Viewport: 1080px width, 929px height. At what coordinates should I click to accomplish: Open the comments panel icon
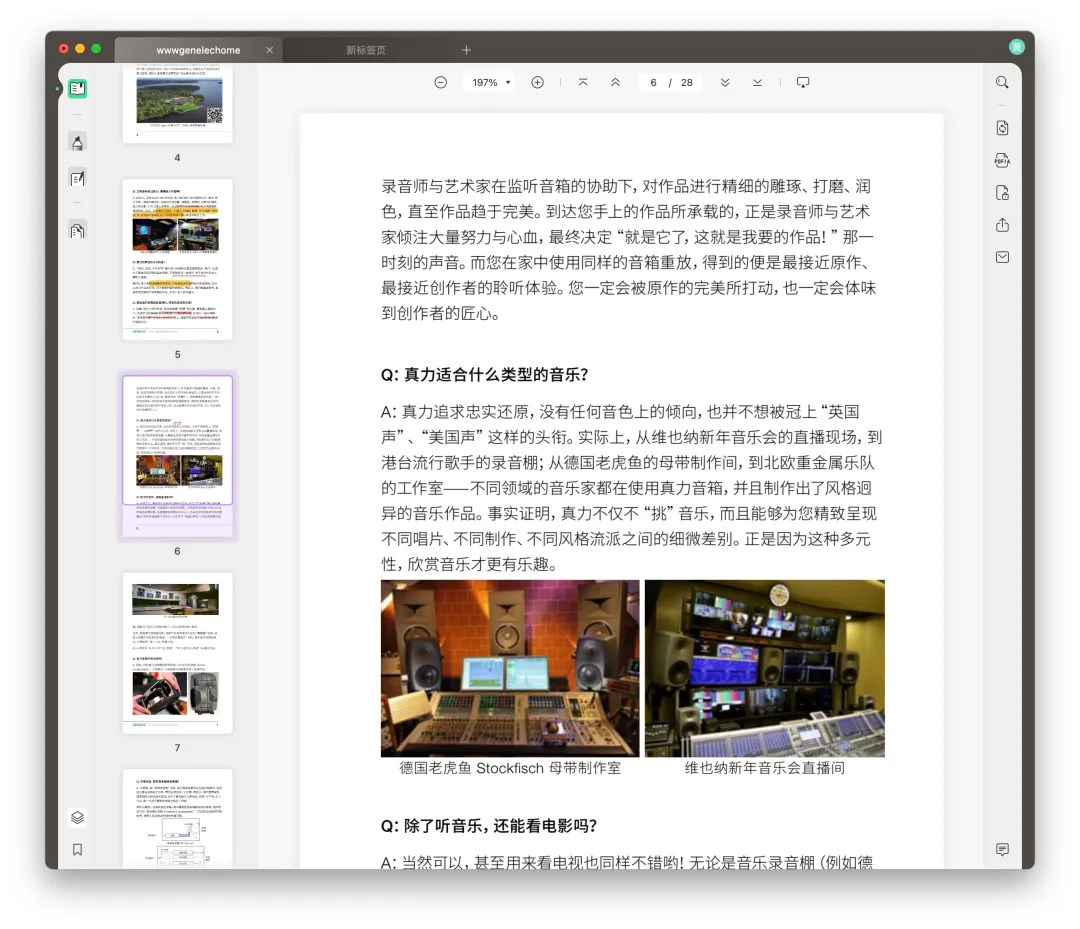pos(1002,849)
